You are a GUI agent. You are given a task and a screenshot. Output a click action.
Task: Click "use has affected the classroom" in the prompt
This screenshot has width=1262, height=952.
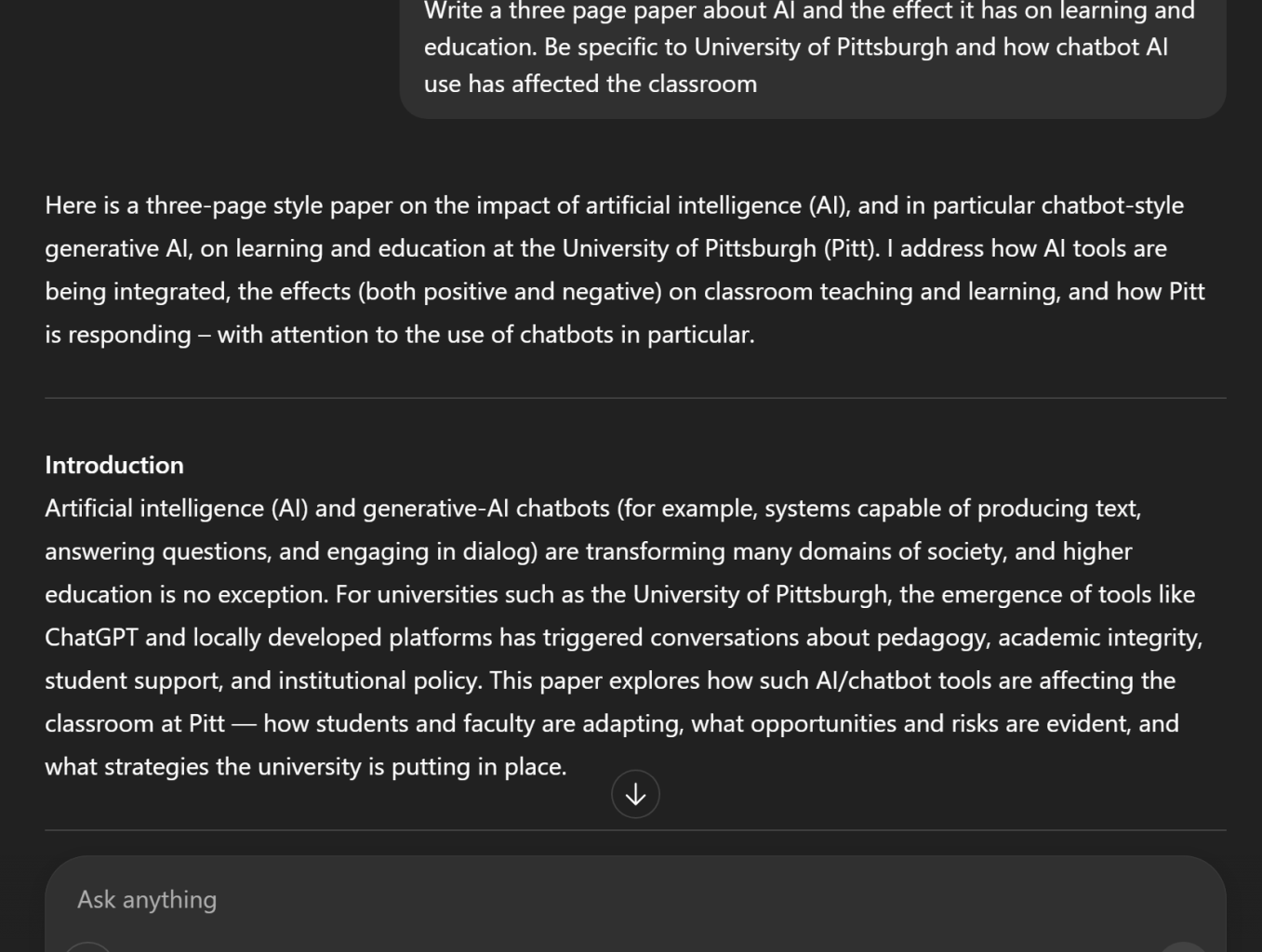(x=591, y=84)
